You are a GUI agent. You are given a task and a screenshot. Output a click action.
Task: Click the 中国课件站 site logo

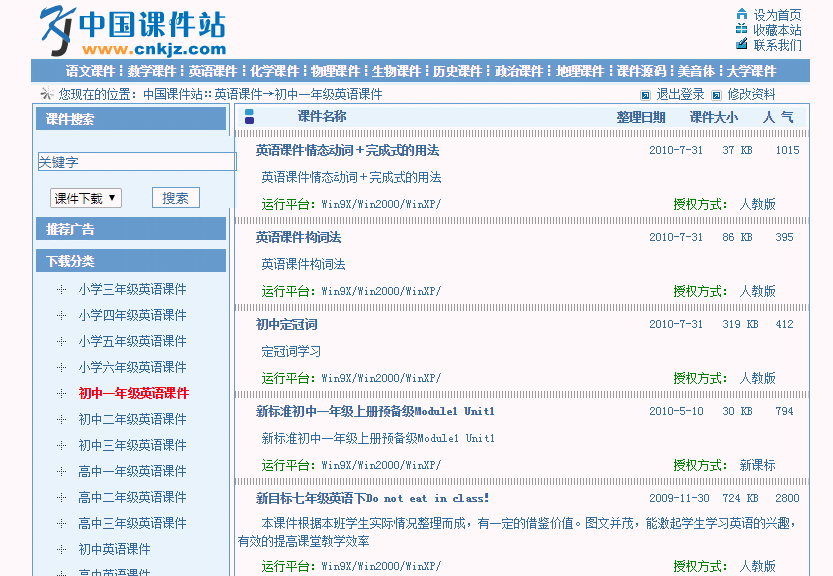[133, 31]
